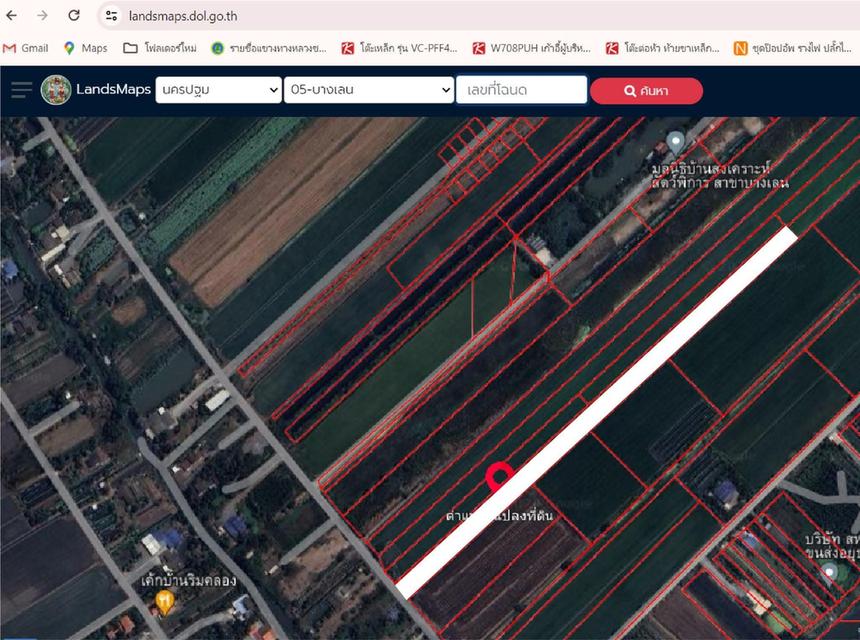Open the นครปฐม province dropdown
This screenshot has width=860, height=640.
[219, 90]
